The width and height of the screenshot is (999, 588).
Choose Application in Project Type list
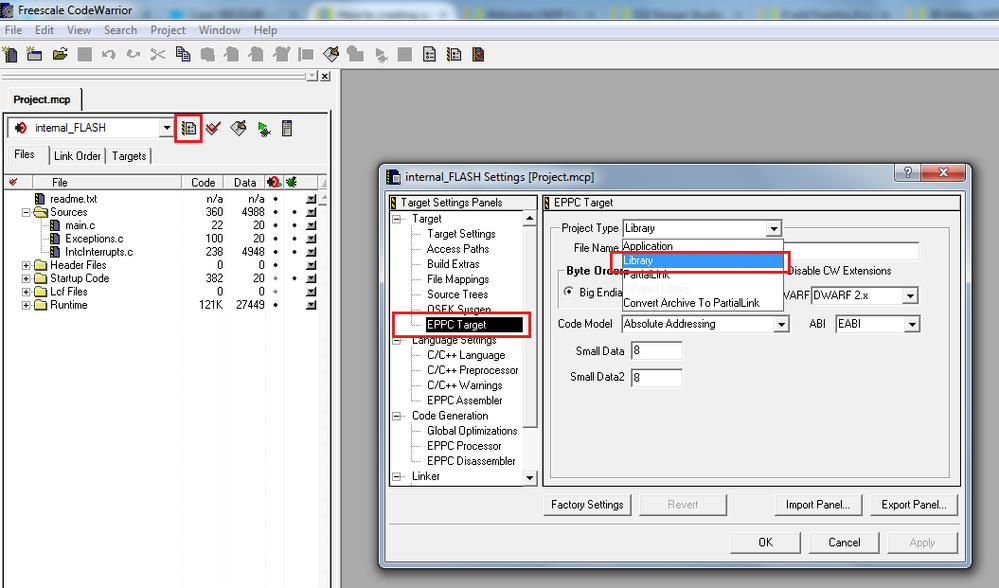point(648,246)
